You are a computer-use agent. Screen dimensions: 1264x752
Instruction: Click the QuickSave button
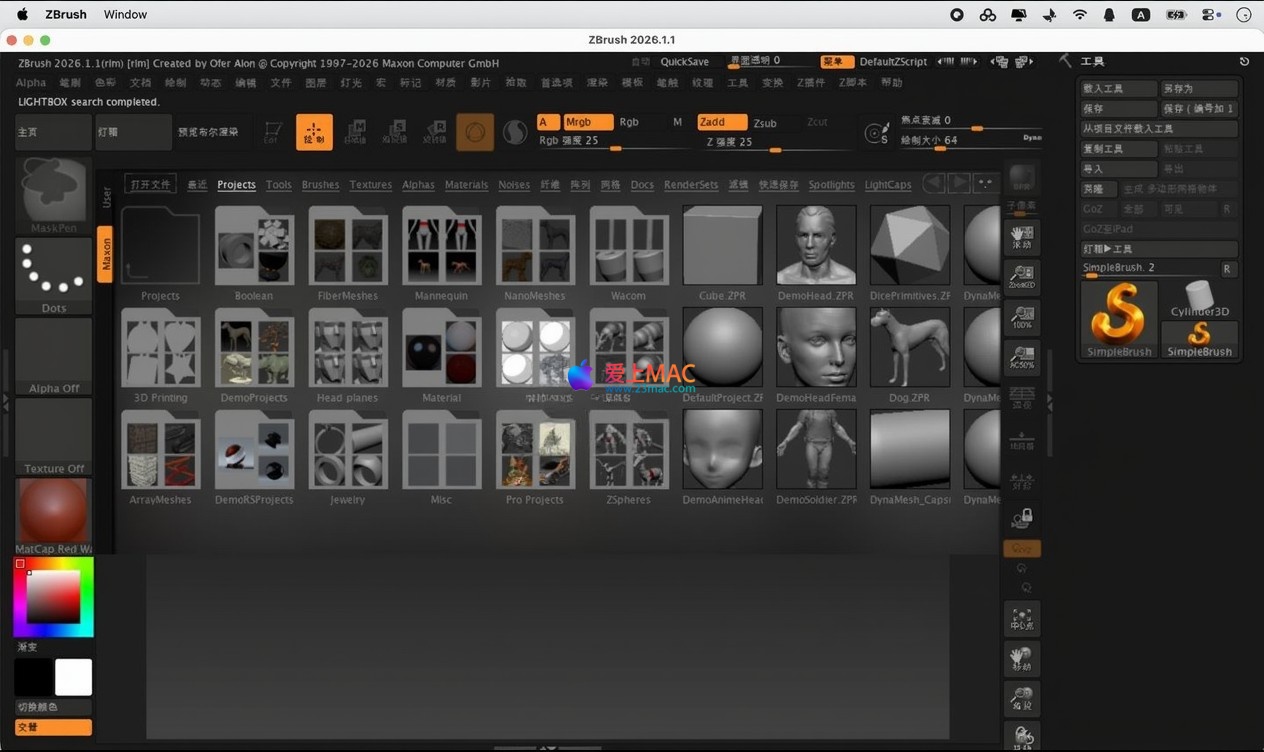click(x=685, y=62)
